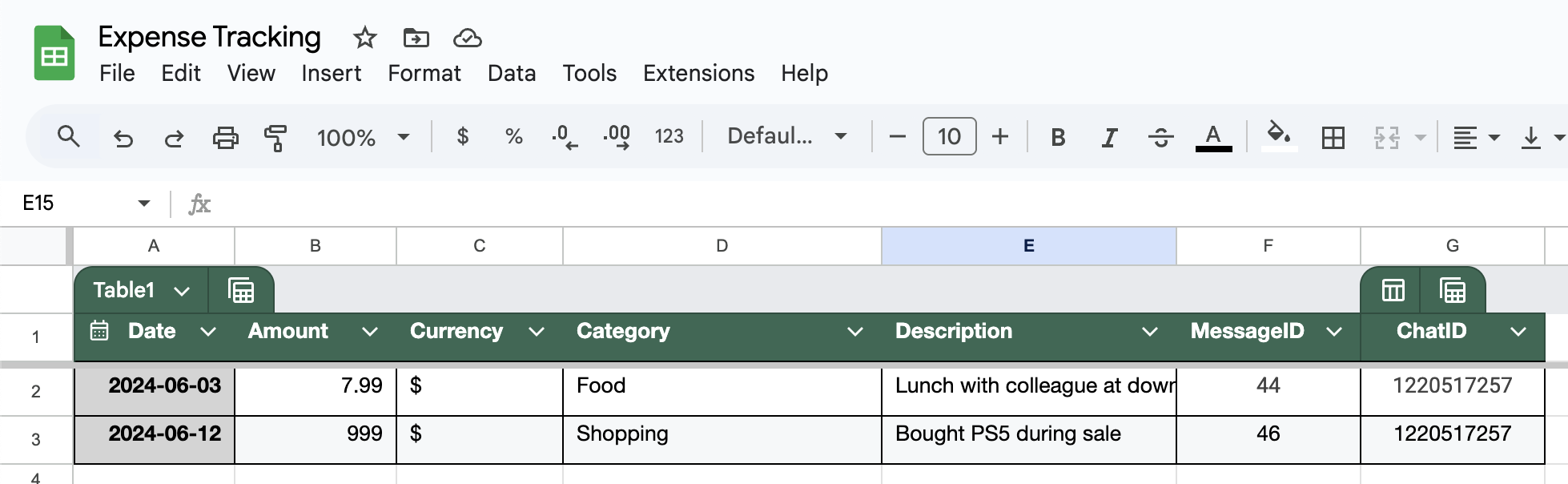Open the Format menu

(424, 74)
